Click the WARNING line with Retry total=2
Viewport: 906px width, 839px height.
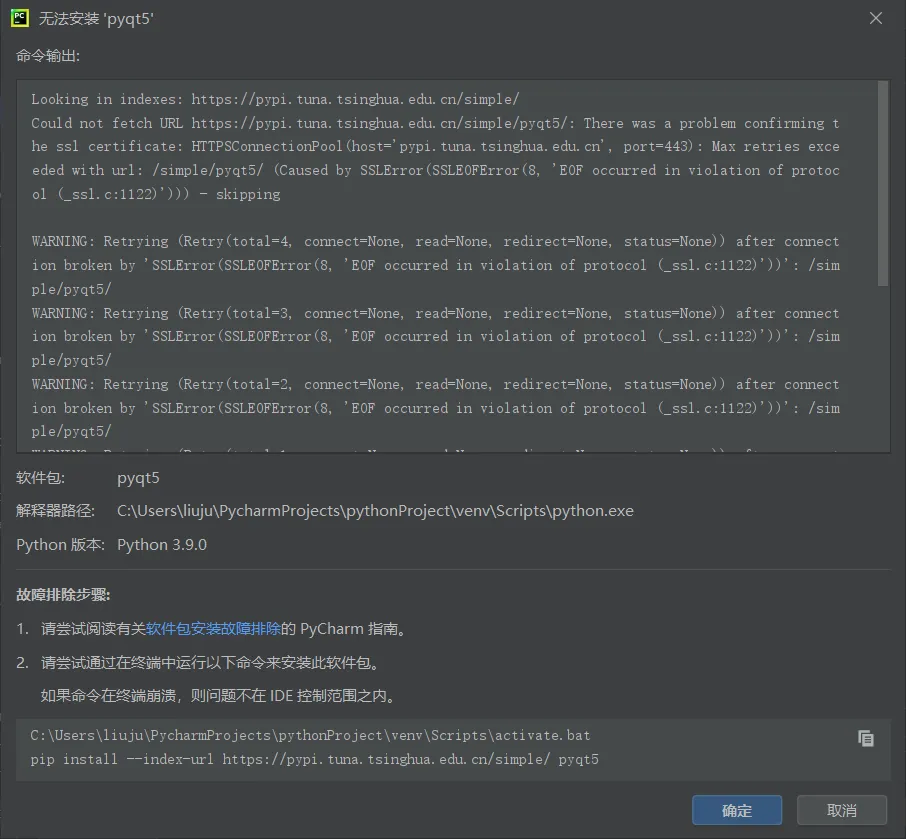pos(435,384)
